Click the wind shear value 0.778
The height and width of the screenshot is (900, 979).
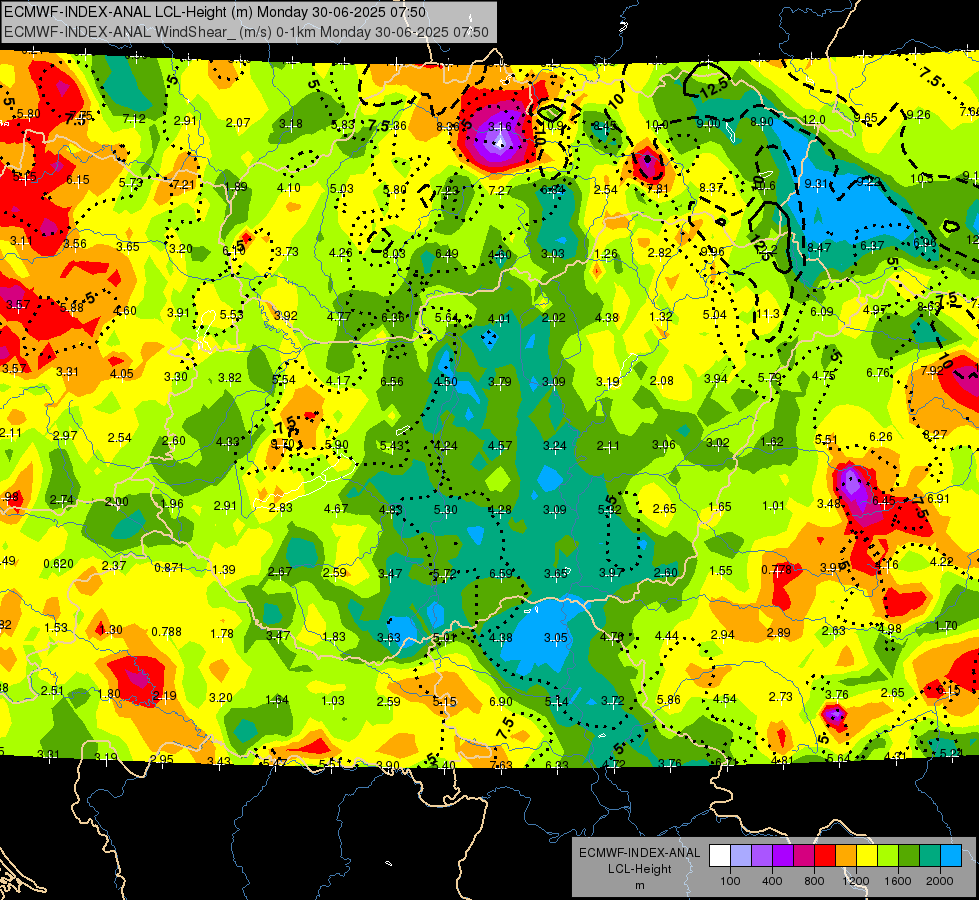click(x=776, y=570)
